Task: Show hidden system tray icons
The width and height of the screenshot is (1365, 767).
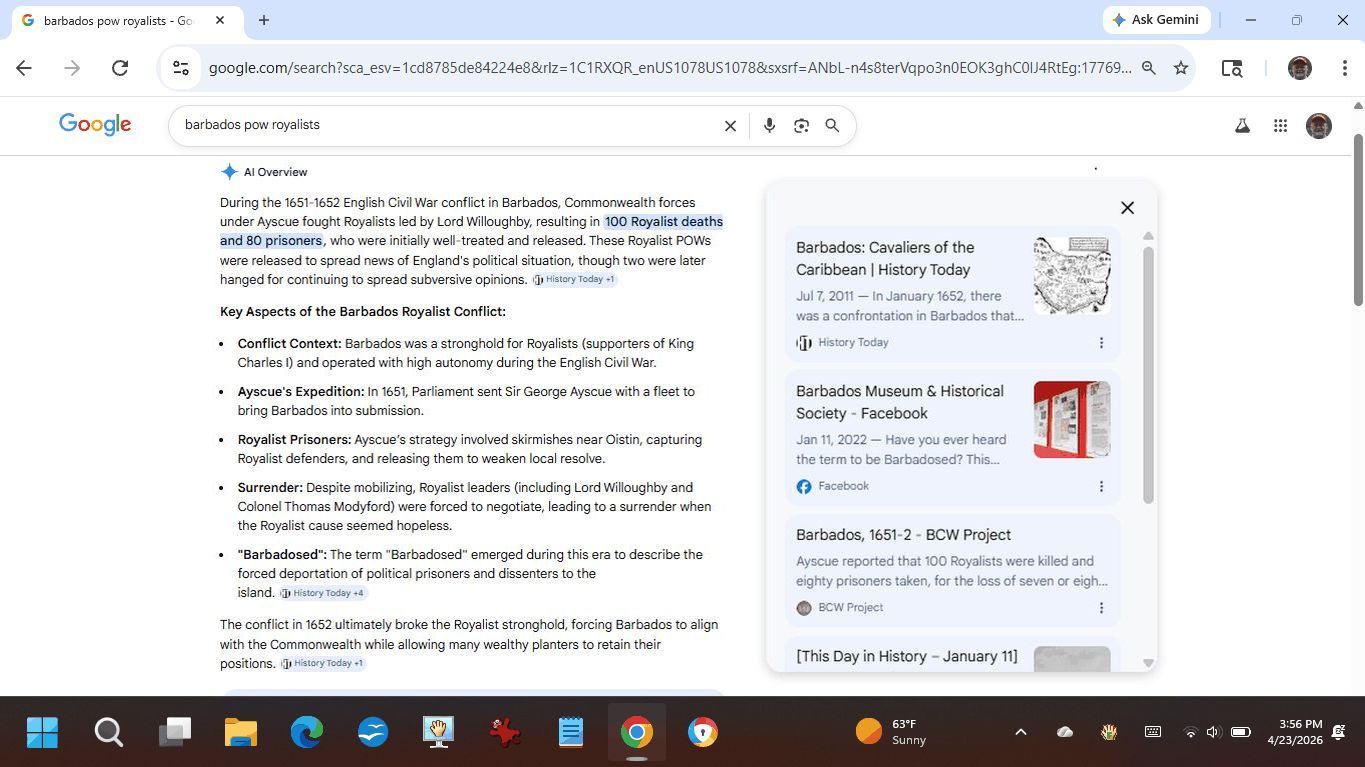Action: (x=1020, y=732)
